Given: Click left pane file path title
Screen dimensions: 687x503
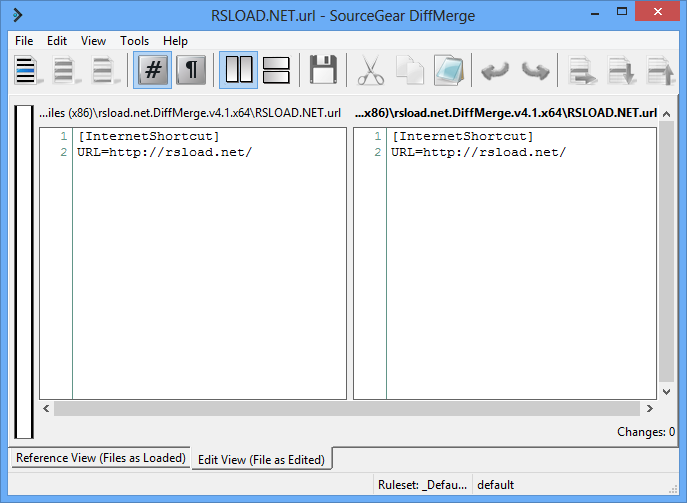Looking at the screenshot, I should coord(190,113).
